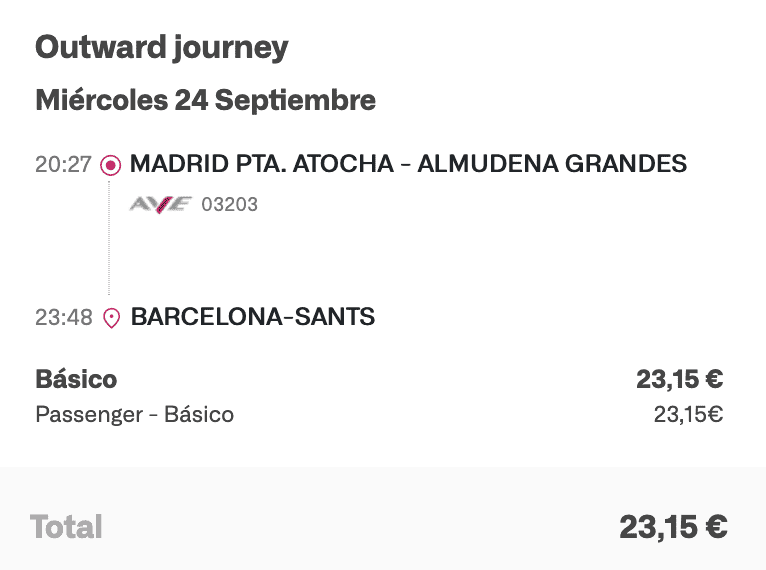Select train number 03203
Image resolution: width=766 pixels, height=570 pixels.
point(230,205)
